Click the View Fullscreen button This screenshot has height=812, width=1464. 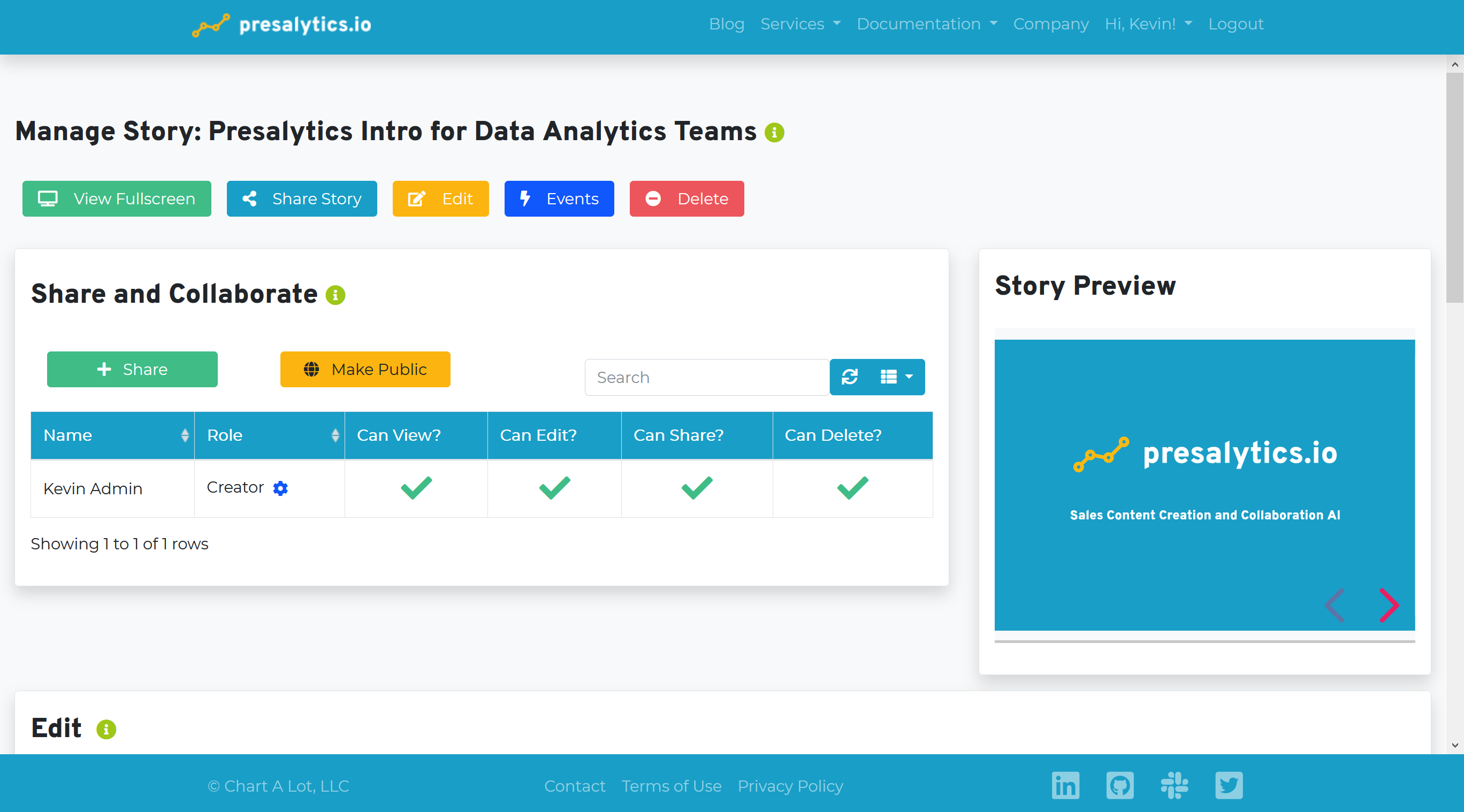tap(117, 199)
